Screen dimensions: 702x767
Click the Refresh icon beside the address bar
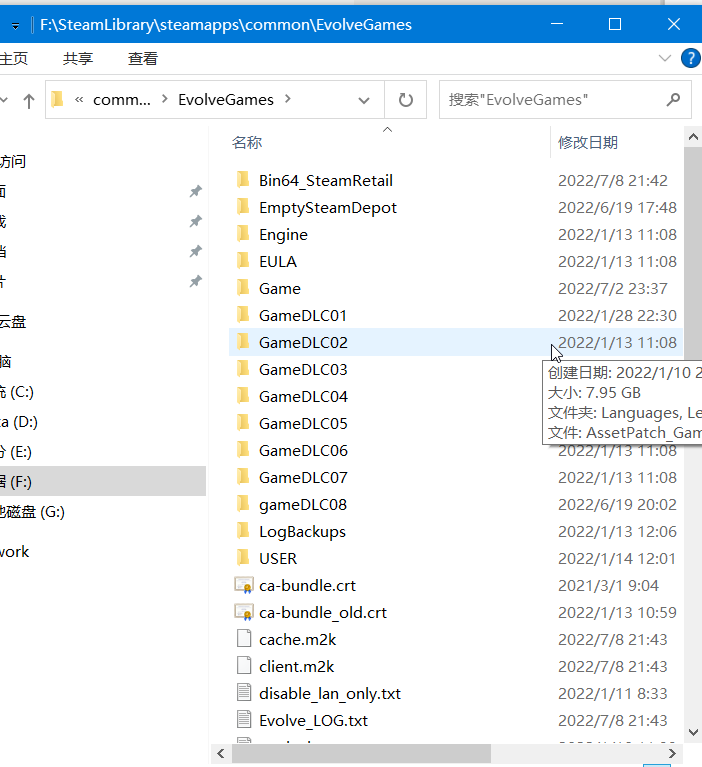coord(406,100)
